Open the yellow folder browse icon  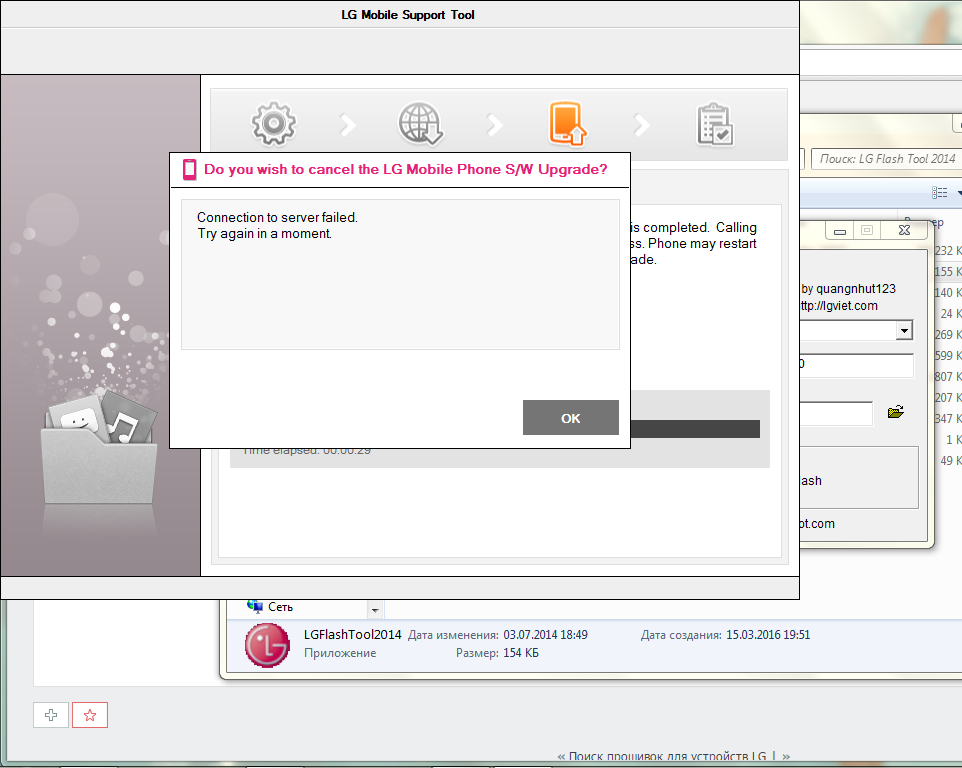pos(895,412)
